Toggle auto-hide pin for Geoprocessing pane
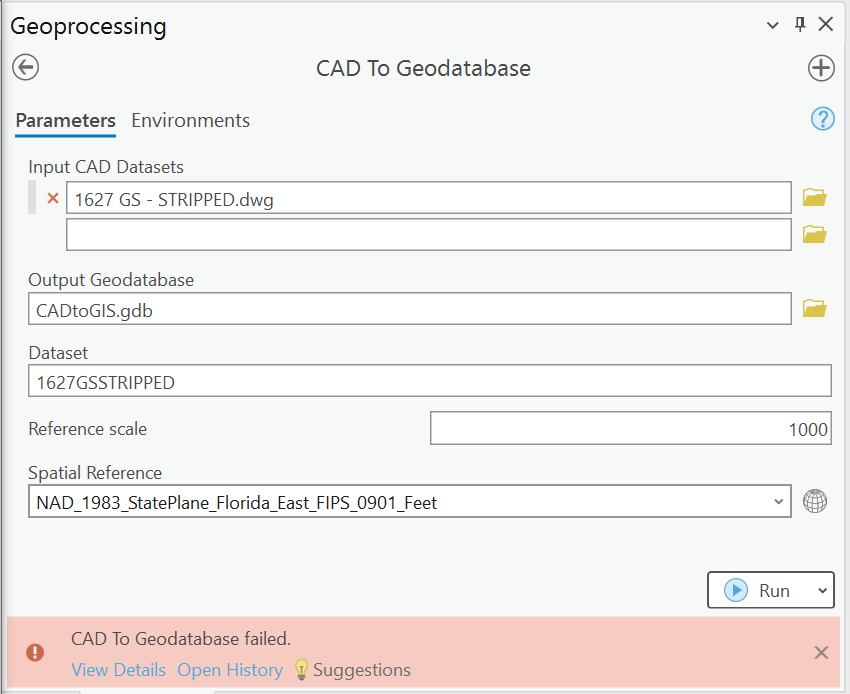 pos(800,24)
